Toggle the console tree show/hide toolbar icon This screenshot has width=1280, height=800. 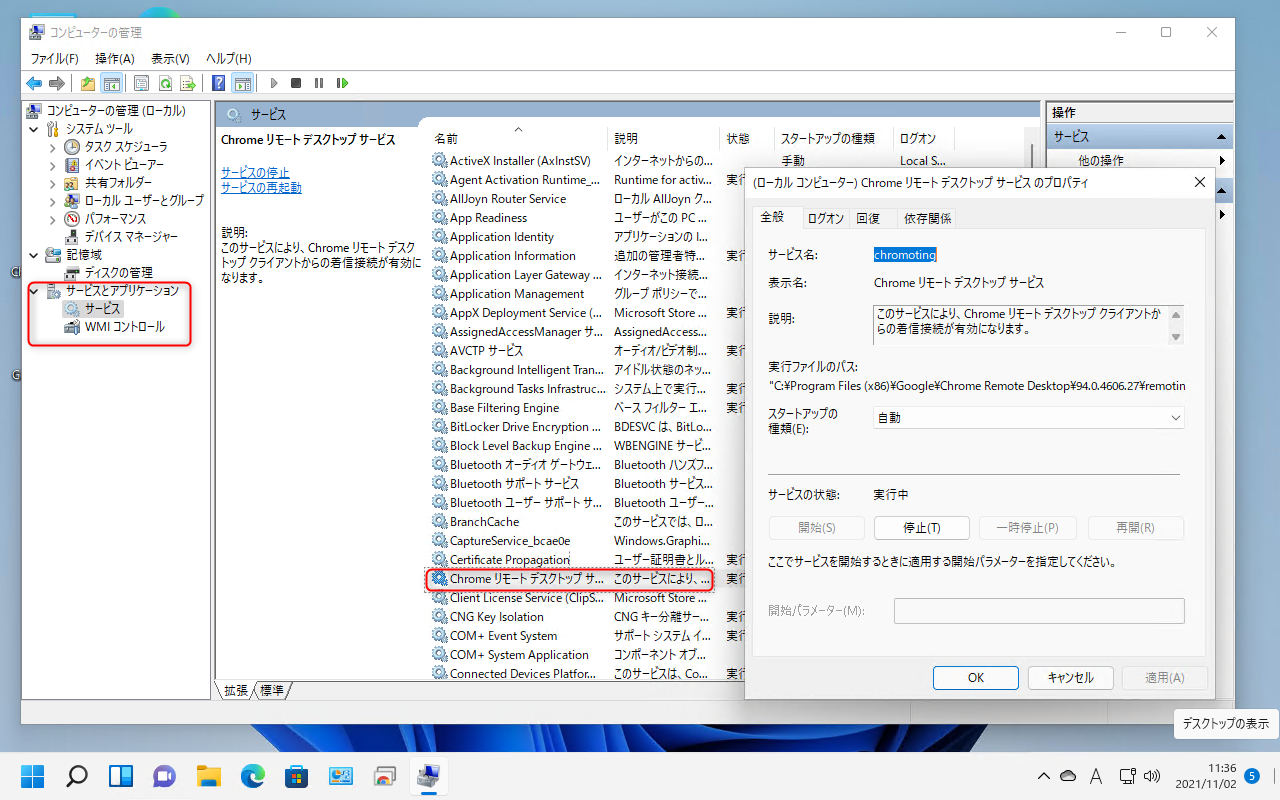[111, 83]
